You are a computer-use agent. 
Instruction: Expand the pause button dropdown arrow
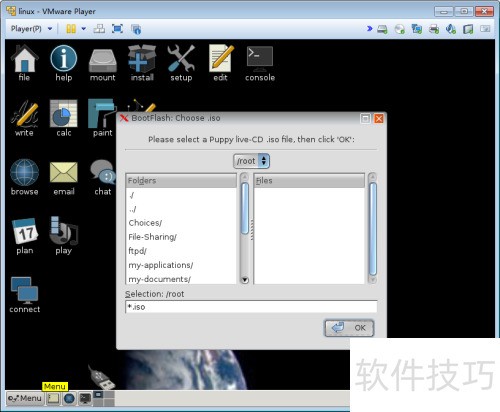click(84, 29)
